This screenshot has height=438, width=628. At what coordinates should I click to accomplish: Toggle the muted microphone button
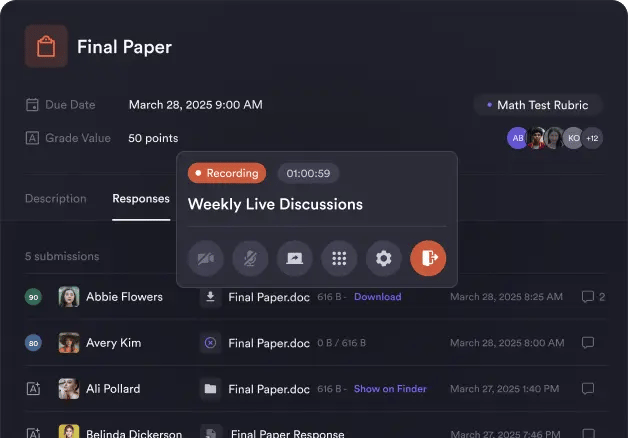(250, 258)
